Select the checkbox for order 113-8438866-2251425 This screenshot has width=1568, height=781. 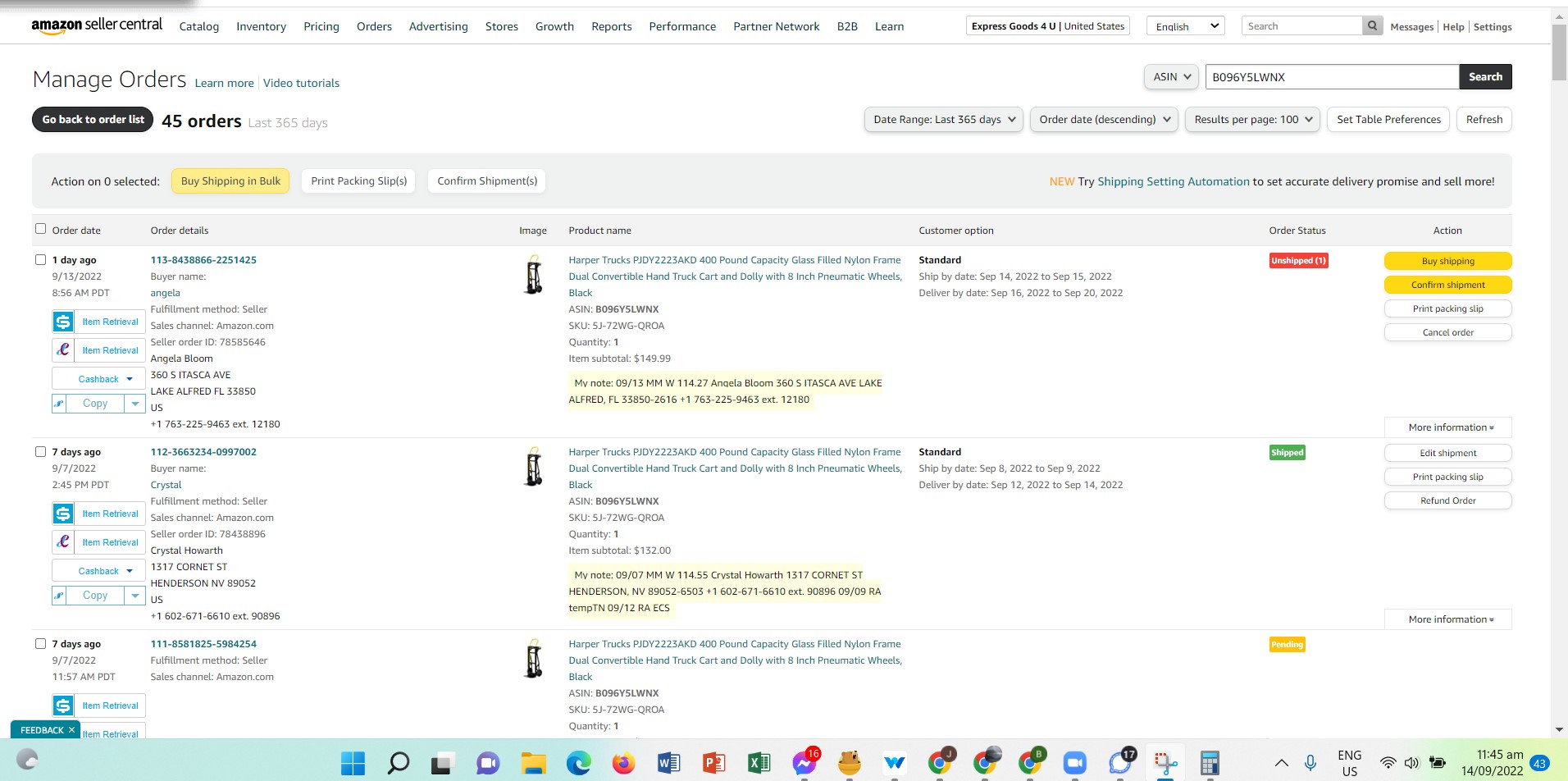(40, 259)
